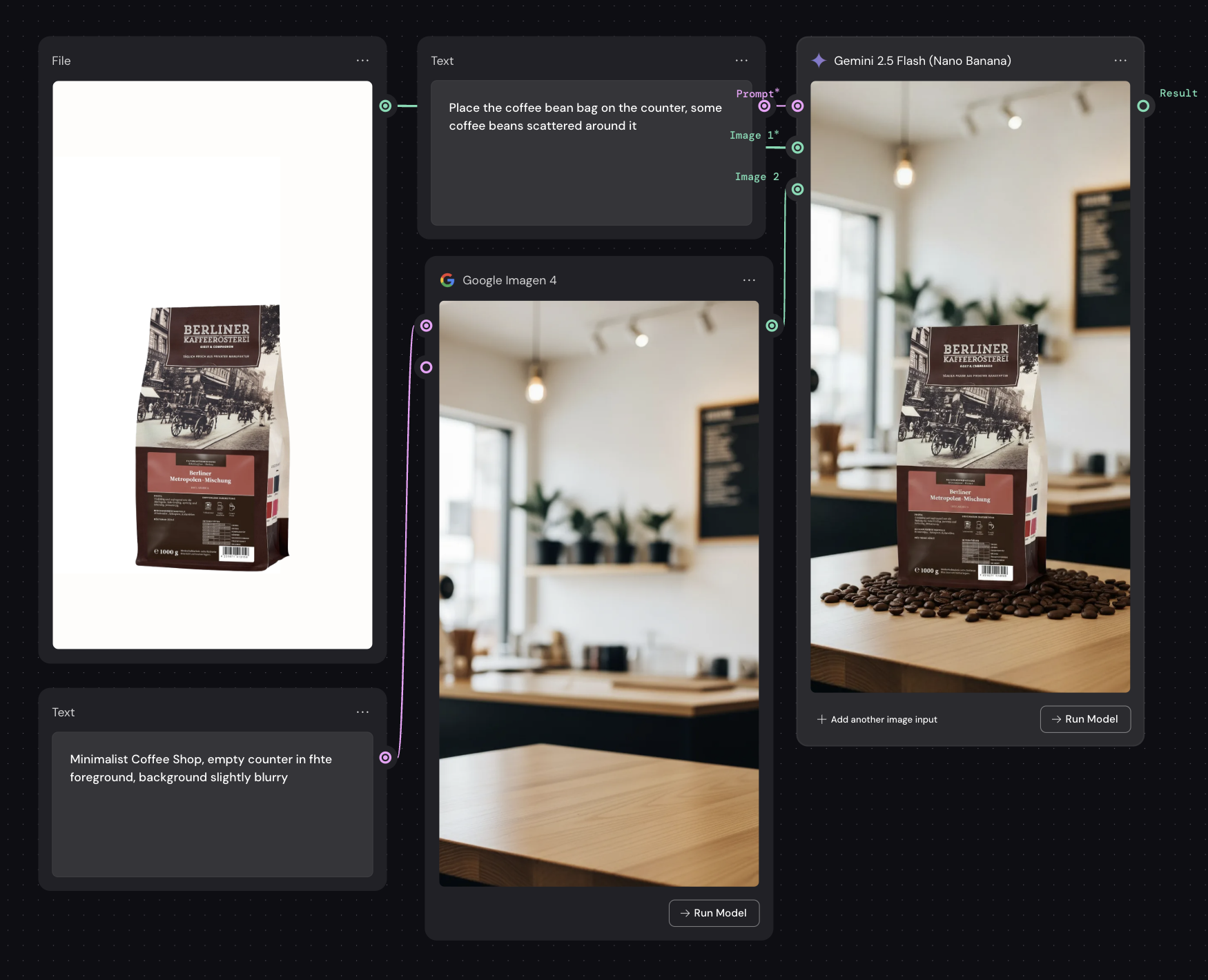This screenshot has height=980, width=1208.
Task: Click the Google logo on Imagen node
Action: (x=447, y=280)
